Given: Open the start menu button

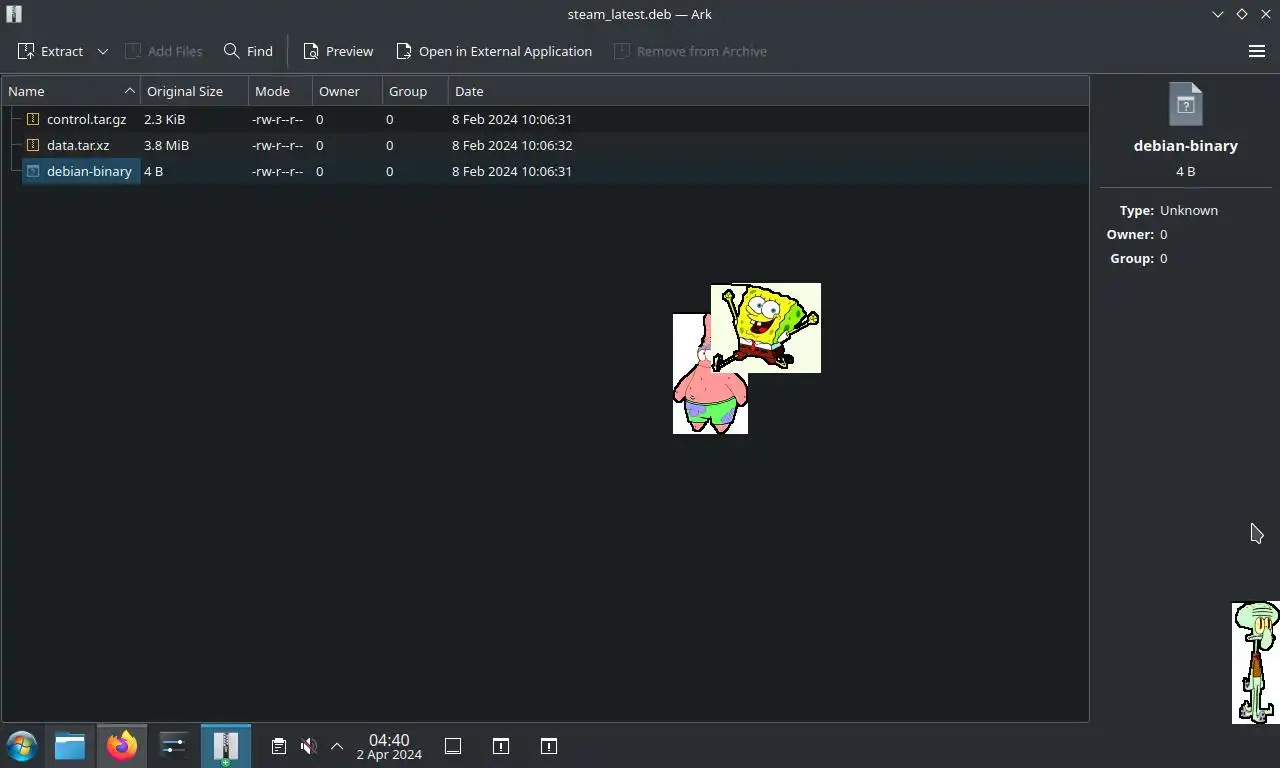Looking at the screenshot, I should coord(22,746).
